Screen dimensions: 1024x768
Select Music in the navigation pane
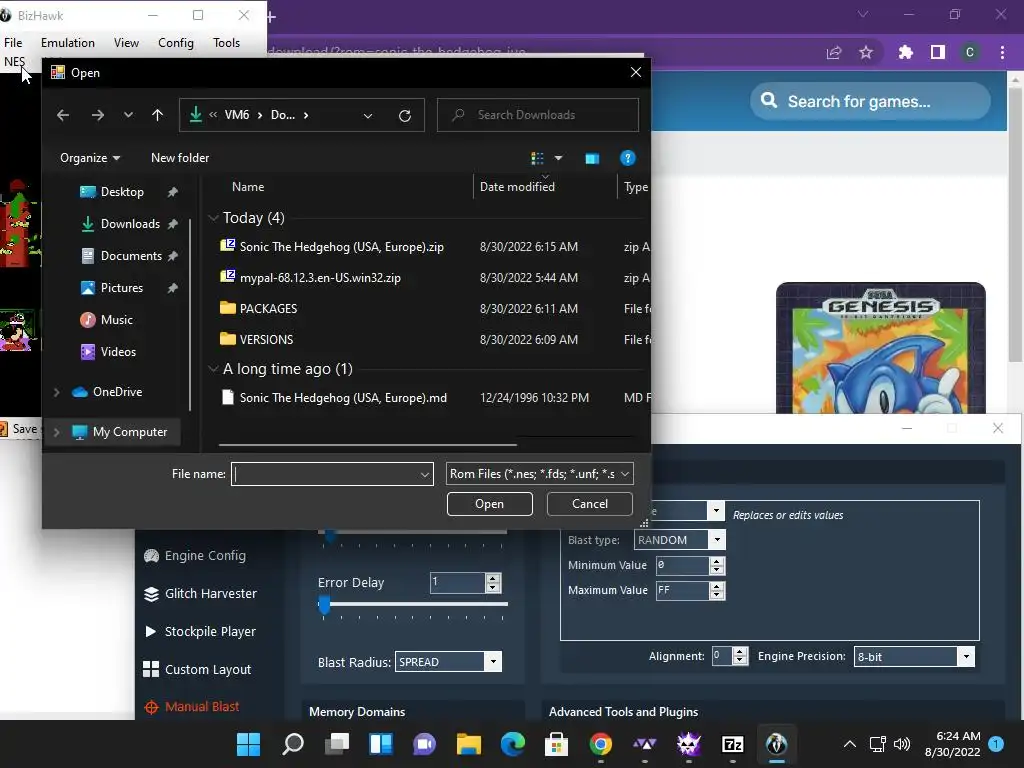(x=116, y=320)
